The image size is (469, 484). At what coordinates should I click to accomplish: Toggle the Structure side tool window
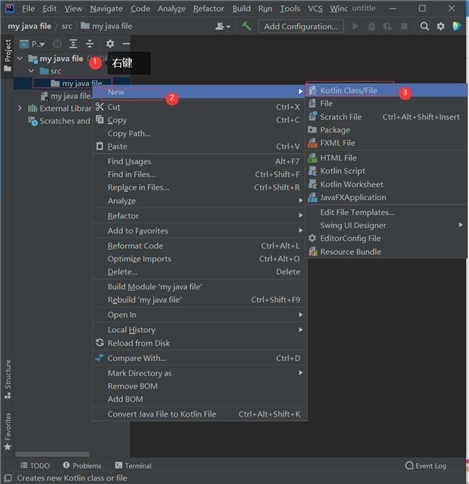tap(8, 379)
